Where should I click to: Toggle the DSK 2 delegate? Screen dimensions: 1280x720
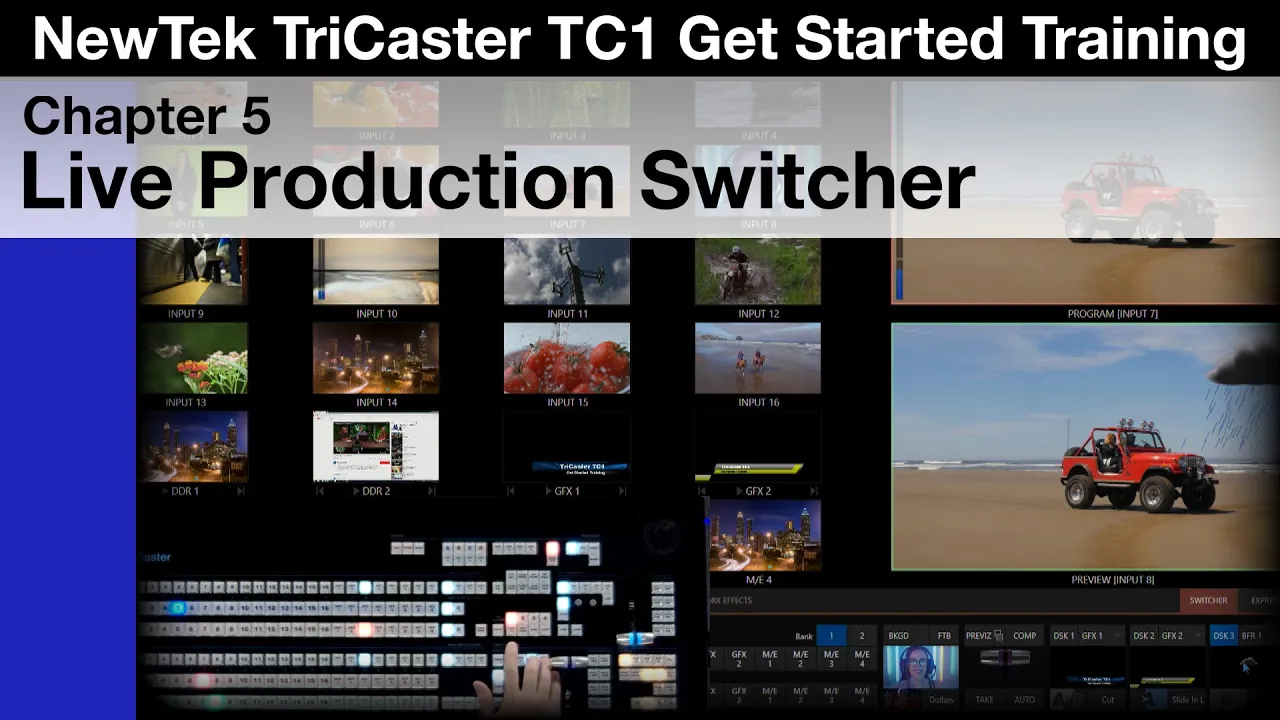(x=1144, y=636)
